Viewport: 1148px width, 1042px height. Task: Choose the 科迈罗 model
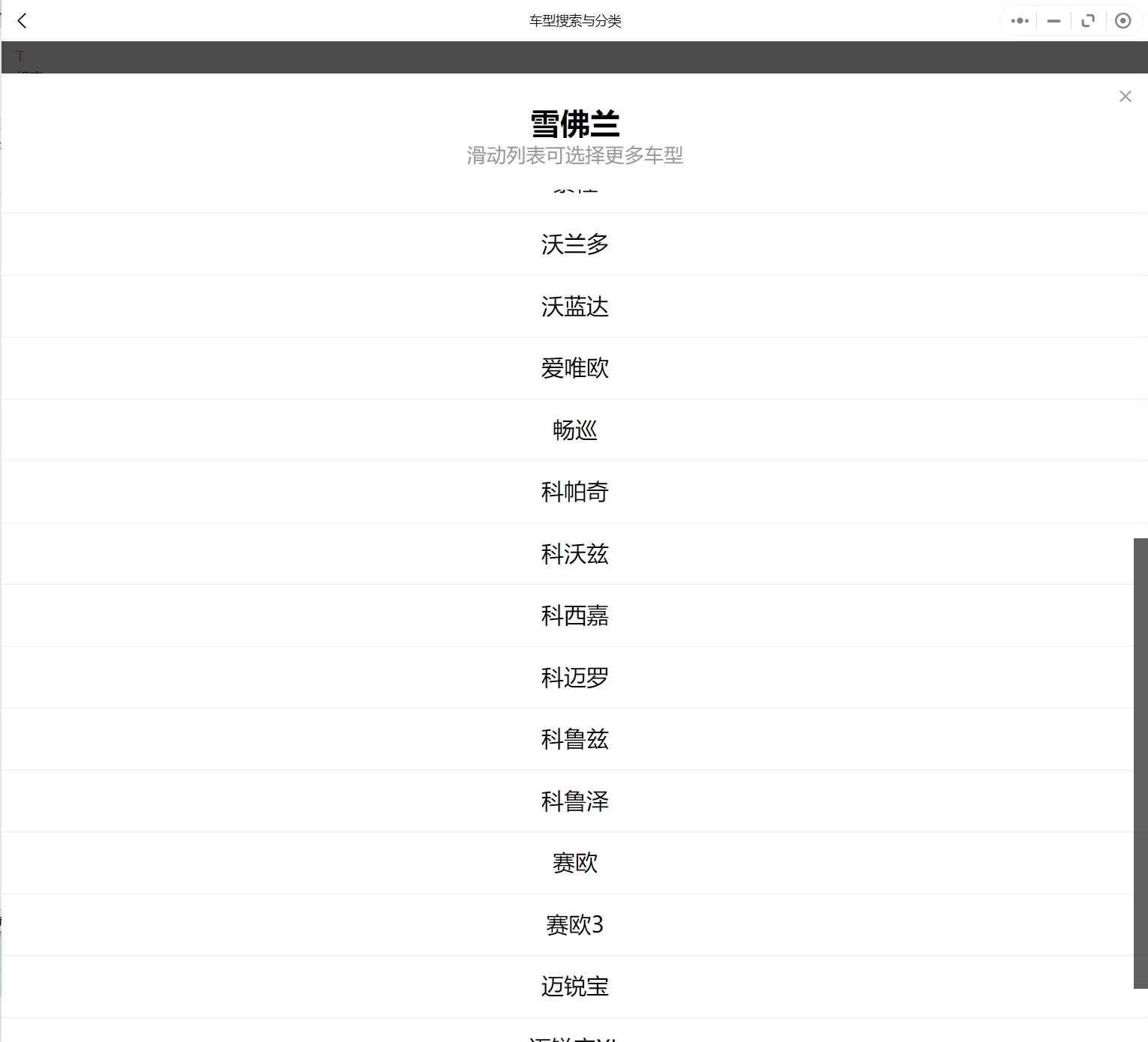pos(574,677)
